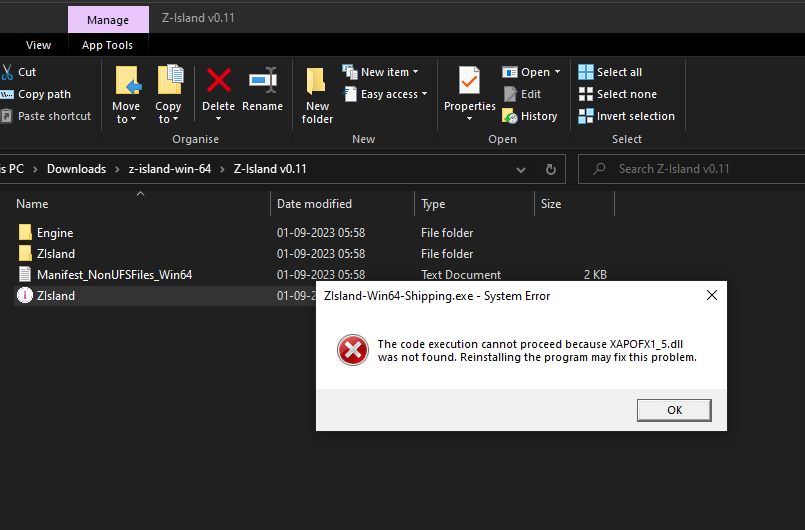Screen dimensions: 805x530
Task: Click Z-Island v0.11 breadcrumb segment
Action: (270, 169)
